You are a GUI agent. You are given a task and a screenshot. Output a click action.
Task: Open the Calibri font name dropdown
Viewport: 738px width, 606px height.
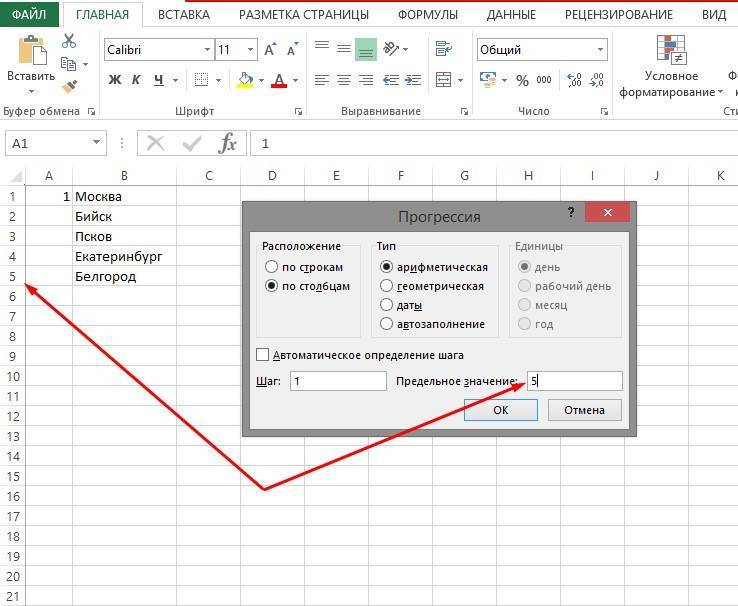pyautogui.click(x=207, y=49)
